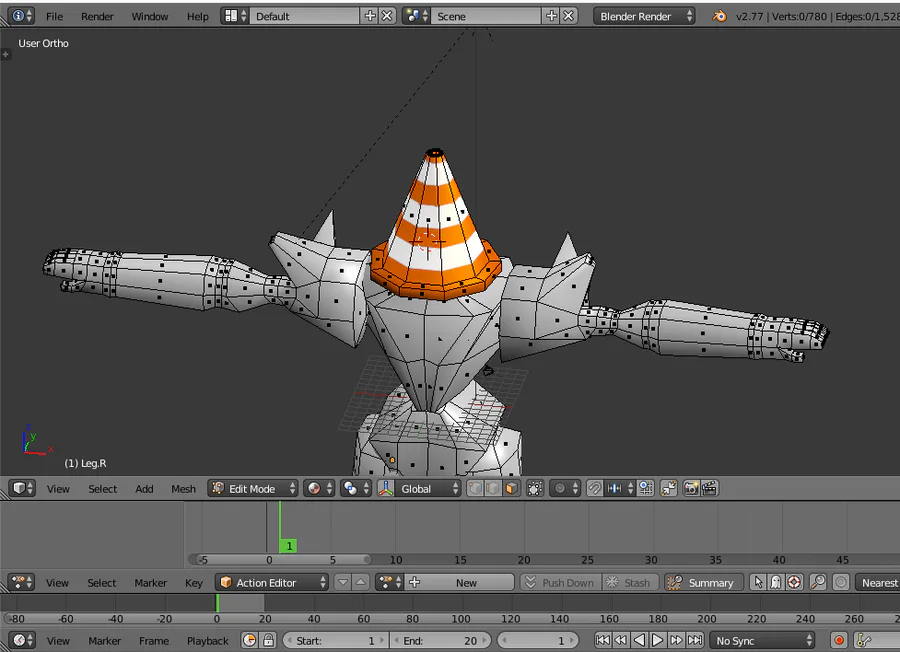Jump to the first frame

coord(603,641)
